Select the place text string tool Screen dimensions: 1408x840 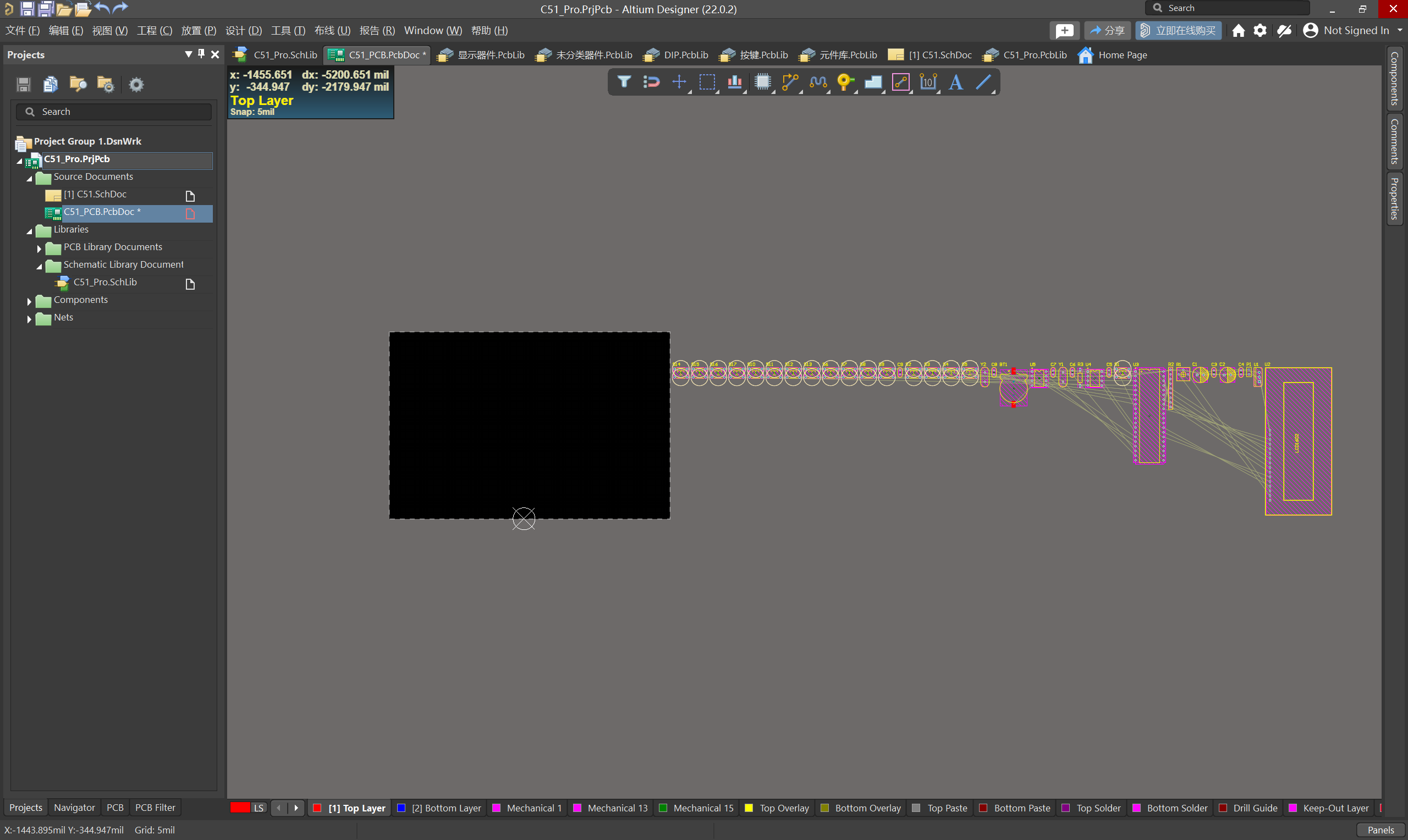point(956,82)
